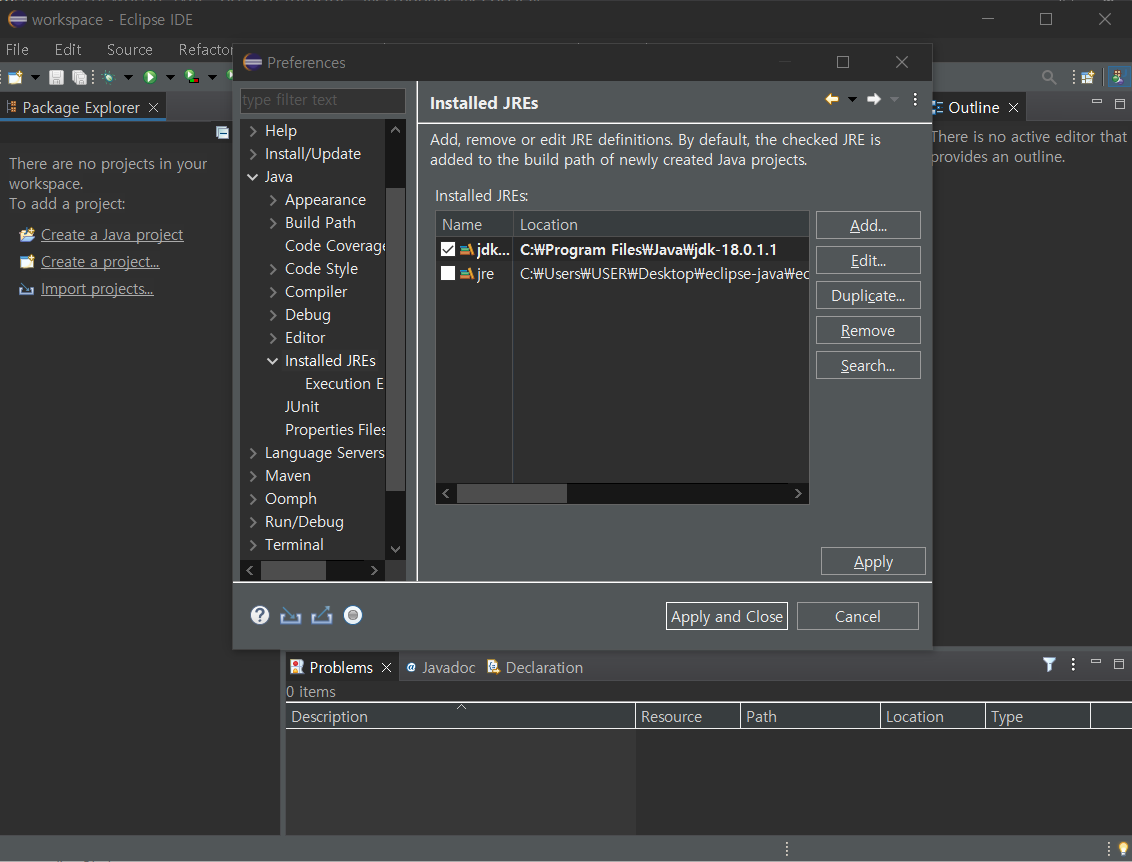
Task: Close the Outline tab
Action: tap(1014, 108)
